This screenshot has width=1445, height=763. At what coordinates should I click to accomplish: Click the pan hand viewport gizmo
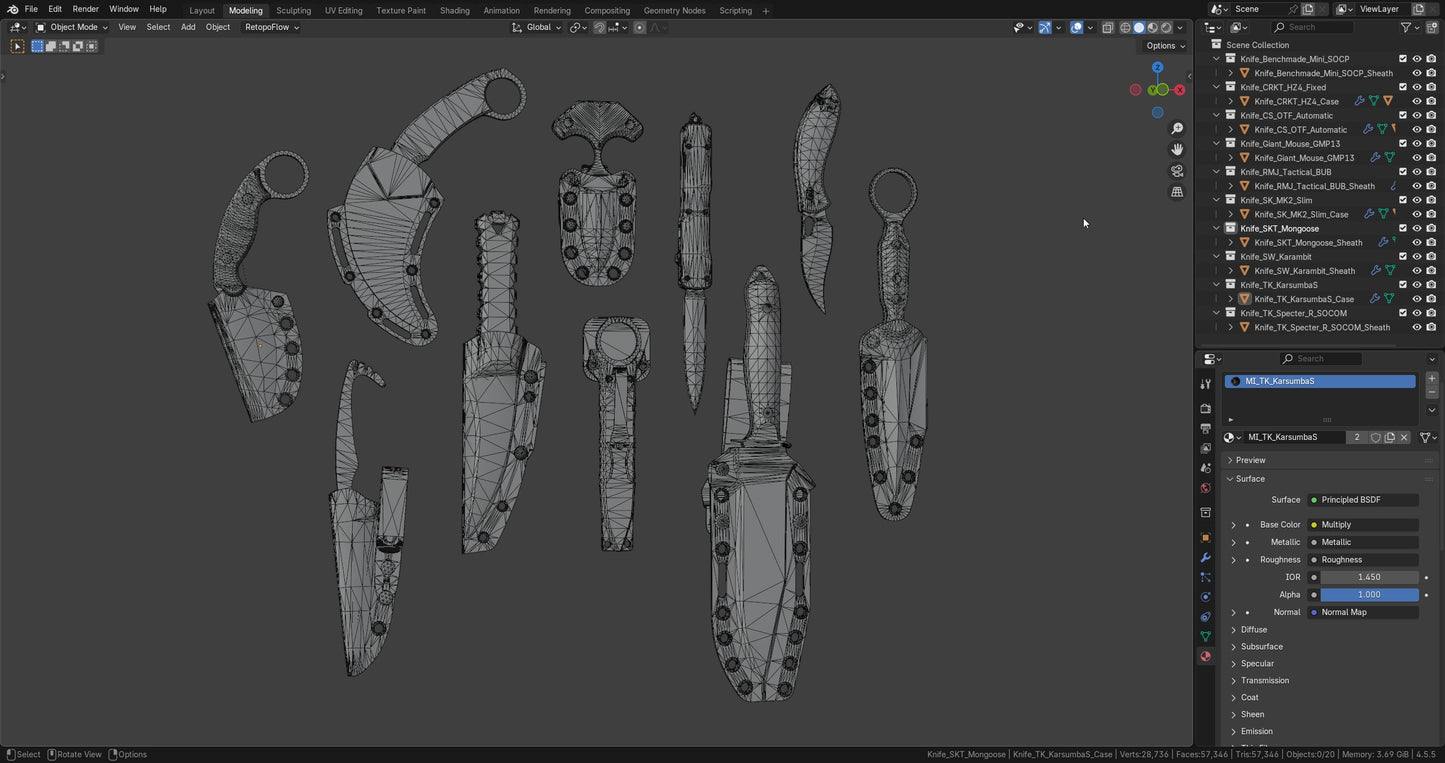coord(1177,149)
